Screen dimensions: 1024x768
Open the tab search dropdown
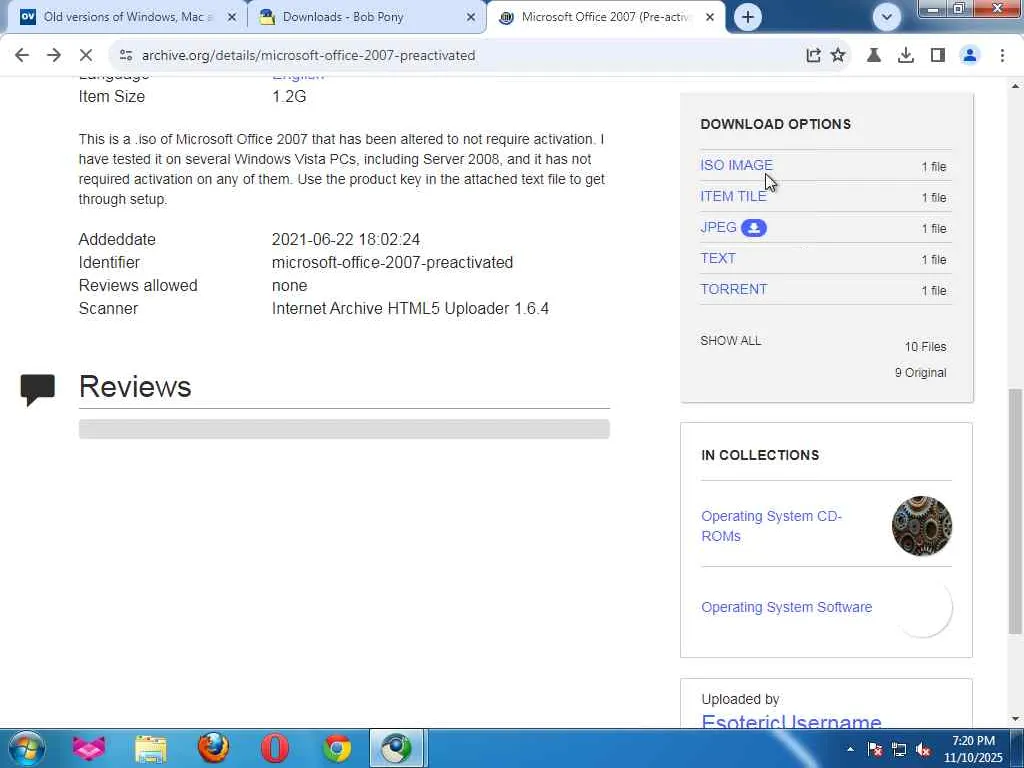(x=887, y=17)
